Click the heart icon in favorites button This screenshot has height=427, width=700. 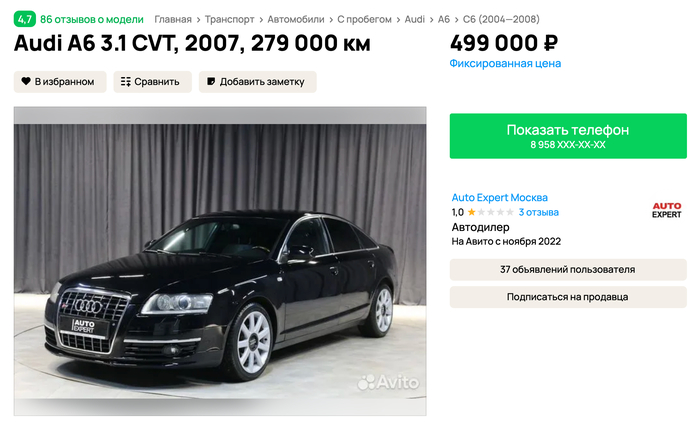tap(26, 81)
